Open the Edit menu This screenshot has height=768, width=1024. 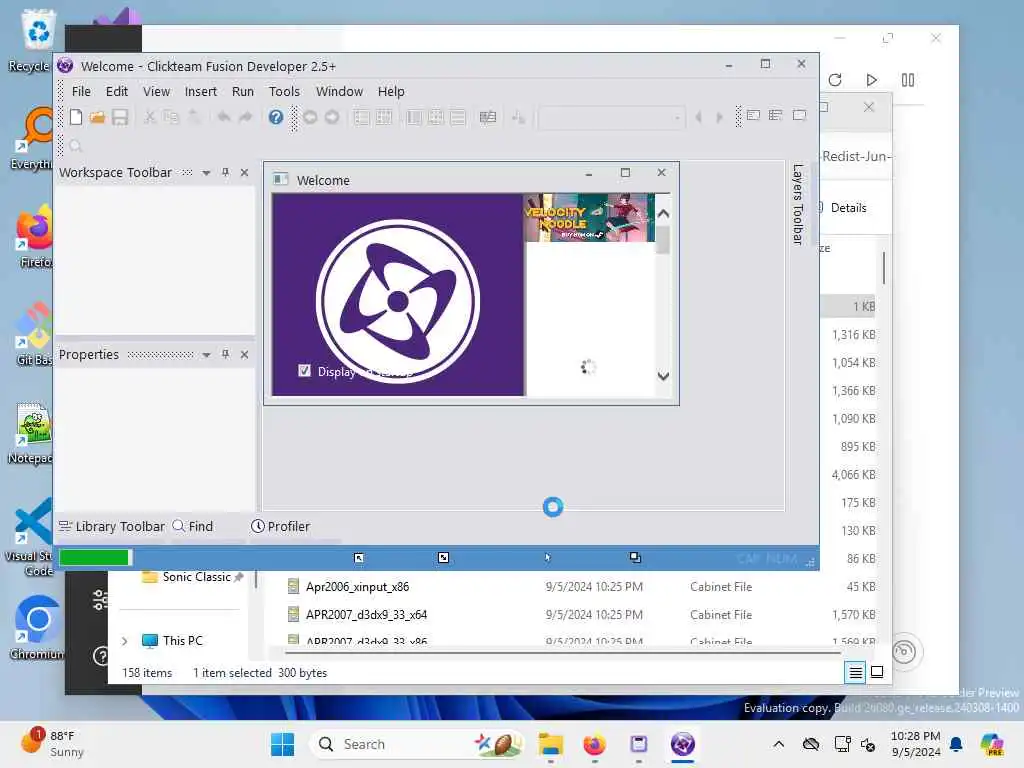click(117, 91)
